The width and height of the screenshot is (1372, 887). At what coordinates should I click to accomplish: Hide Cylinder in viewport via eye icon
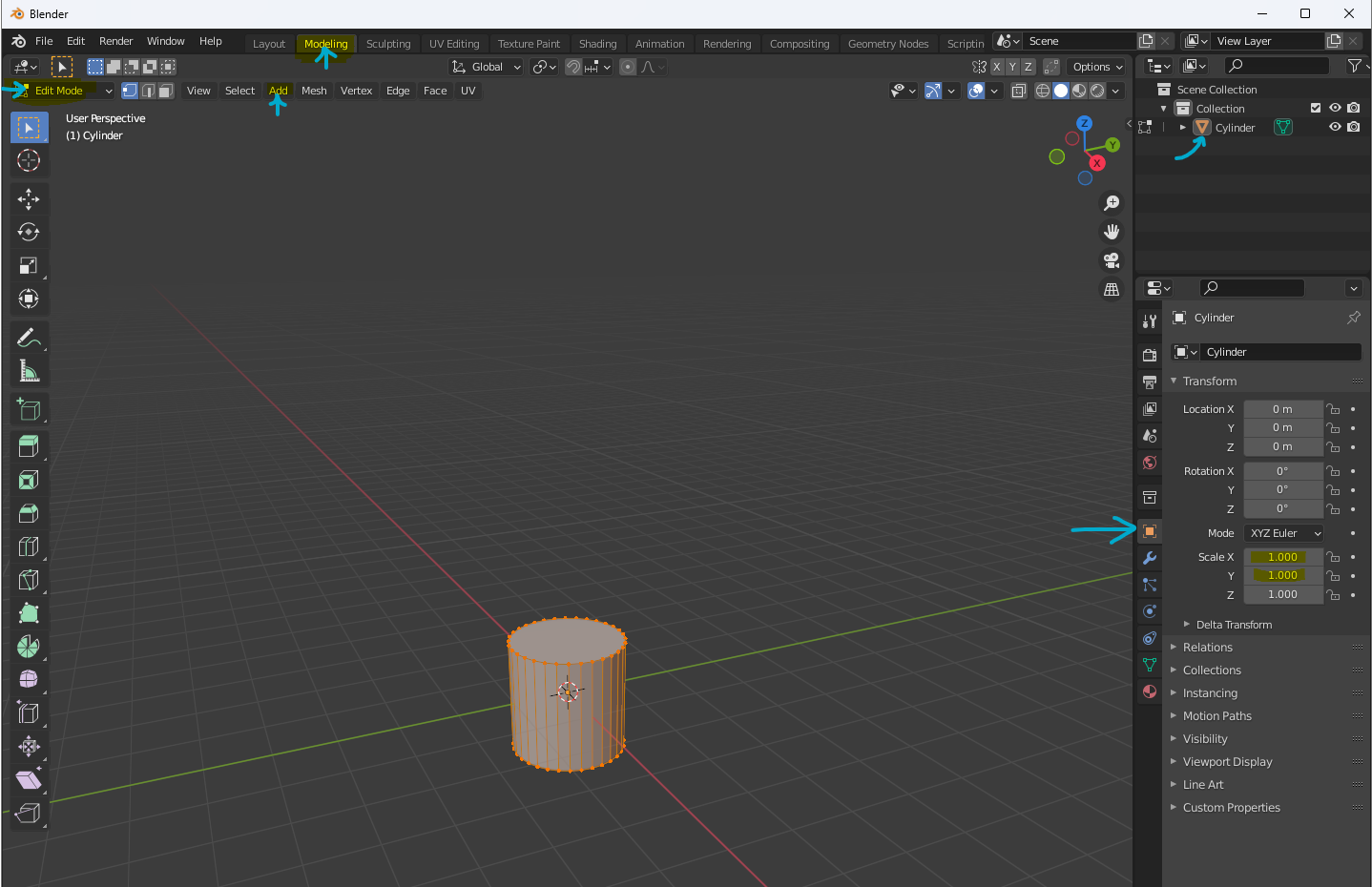click(1335, 128)
